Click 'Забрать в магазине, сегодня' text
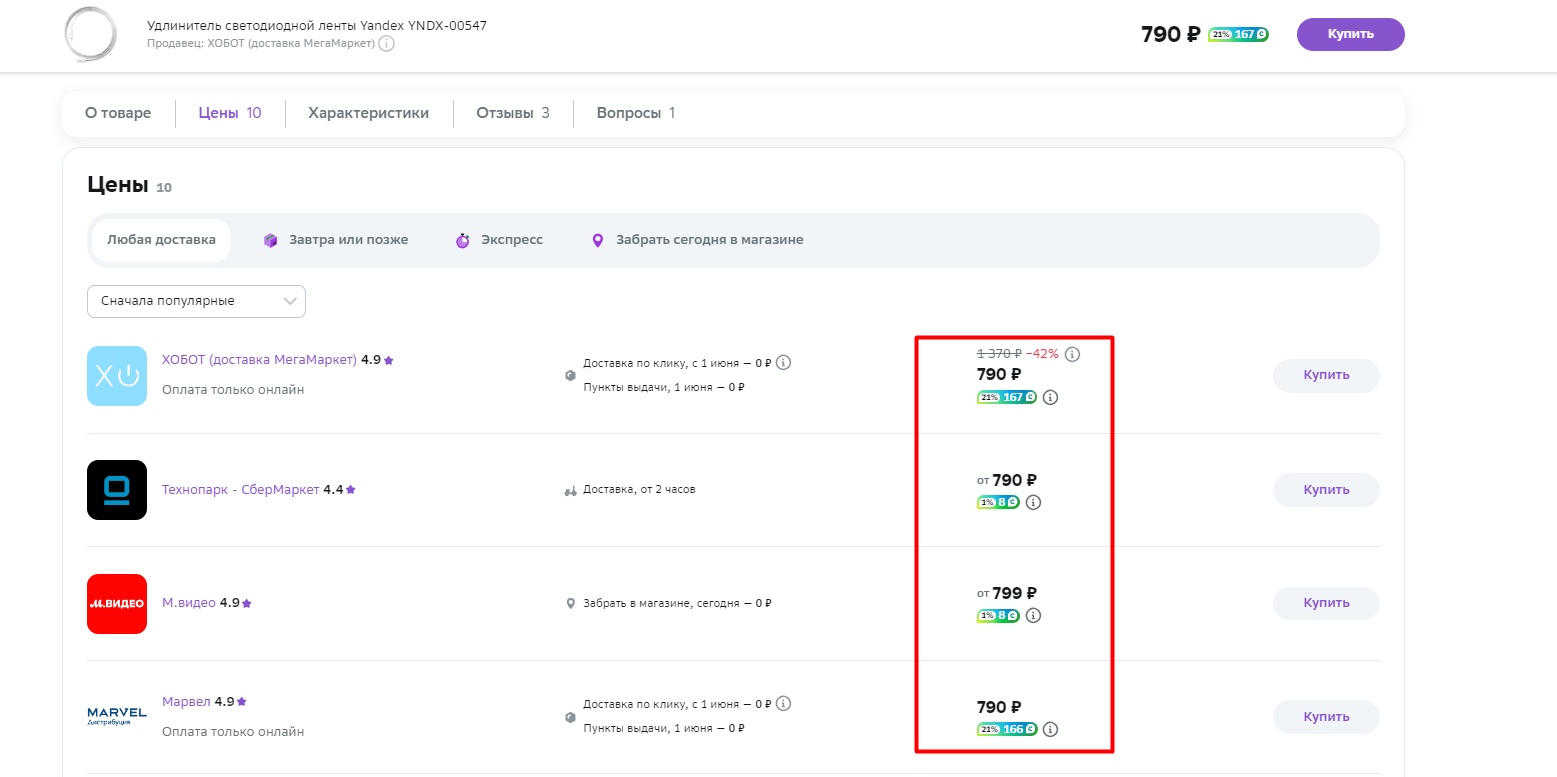This screenshot has height=777, width=1557. [x=661, y=603]
